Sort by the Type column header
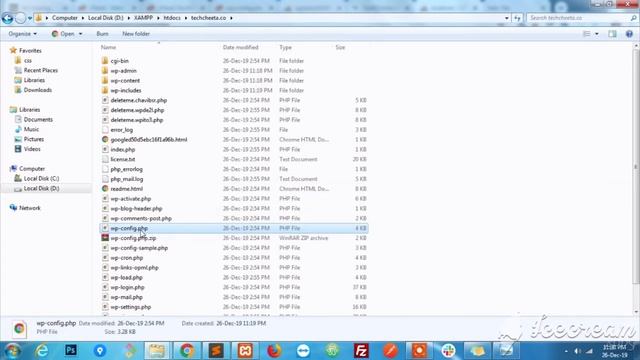 tap(285, 47)
